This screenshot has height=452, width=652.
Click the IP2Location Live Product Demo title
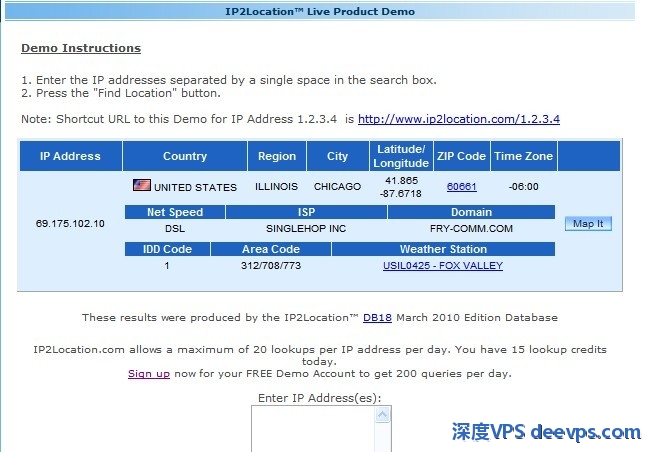(320, 12)
